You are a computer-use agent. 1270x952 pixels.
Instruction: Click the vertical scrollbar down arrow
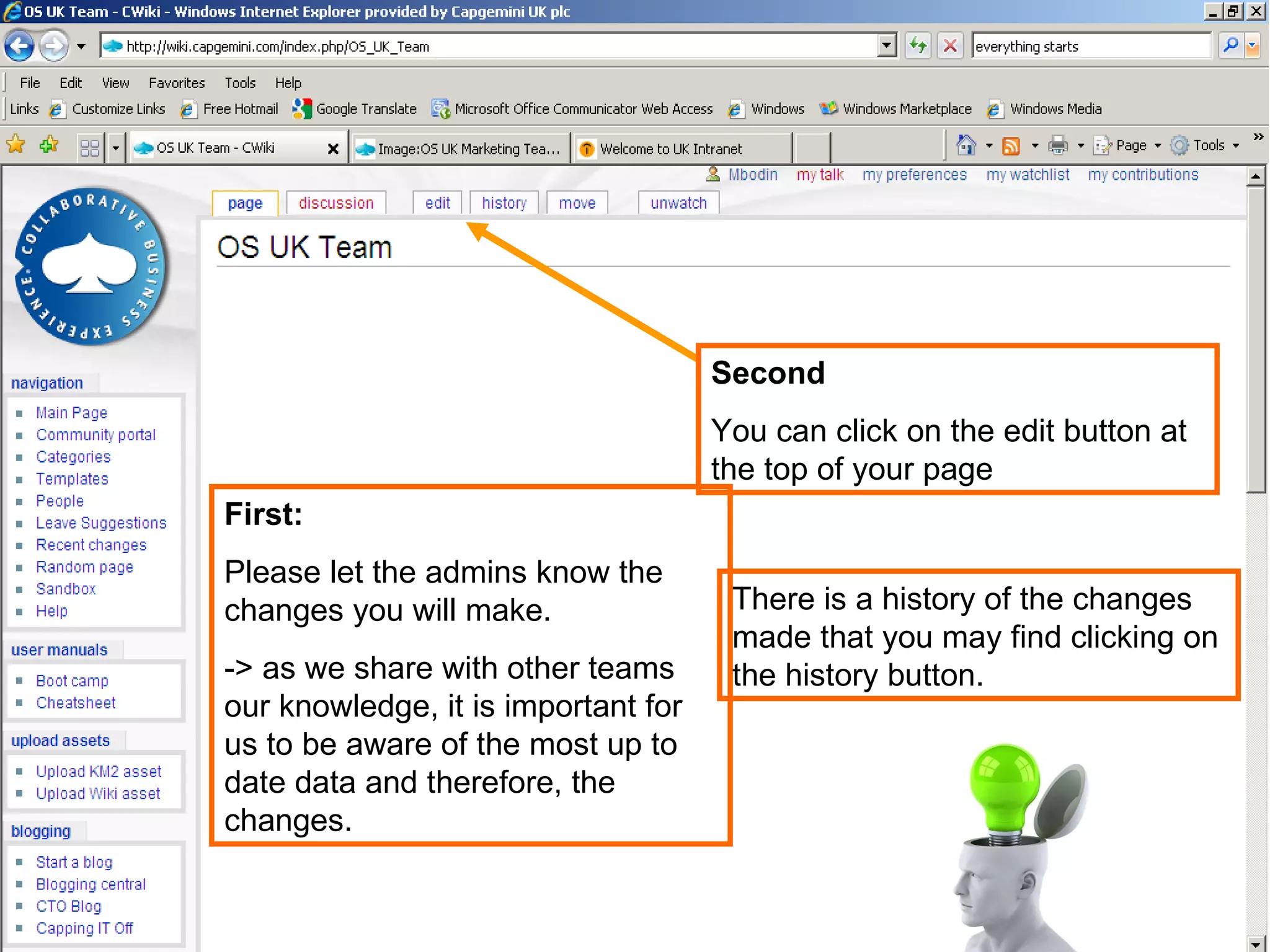coord(1255,945)
